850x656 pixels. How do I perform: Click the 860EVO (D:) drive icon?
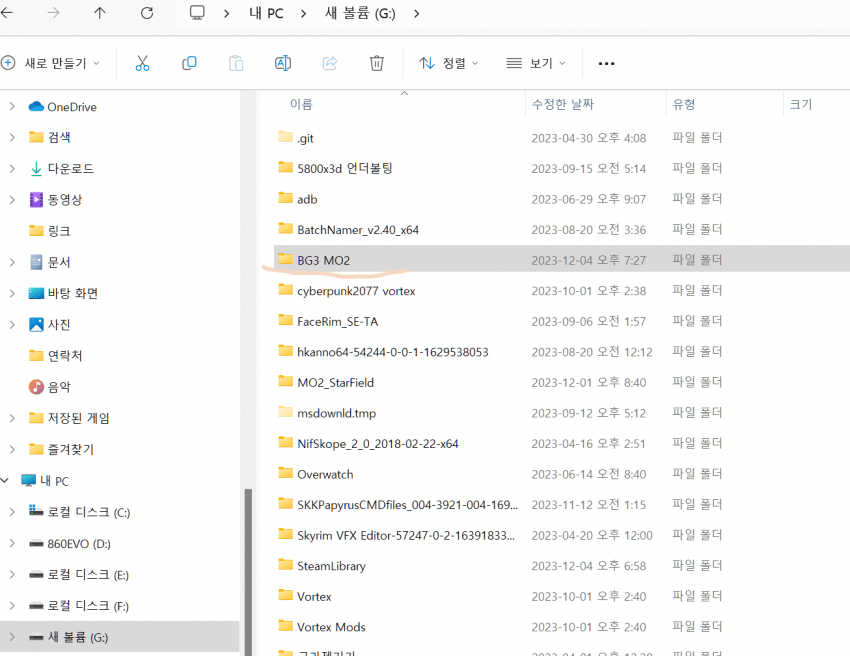[36, 543]
